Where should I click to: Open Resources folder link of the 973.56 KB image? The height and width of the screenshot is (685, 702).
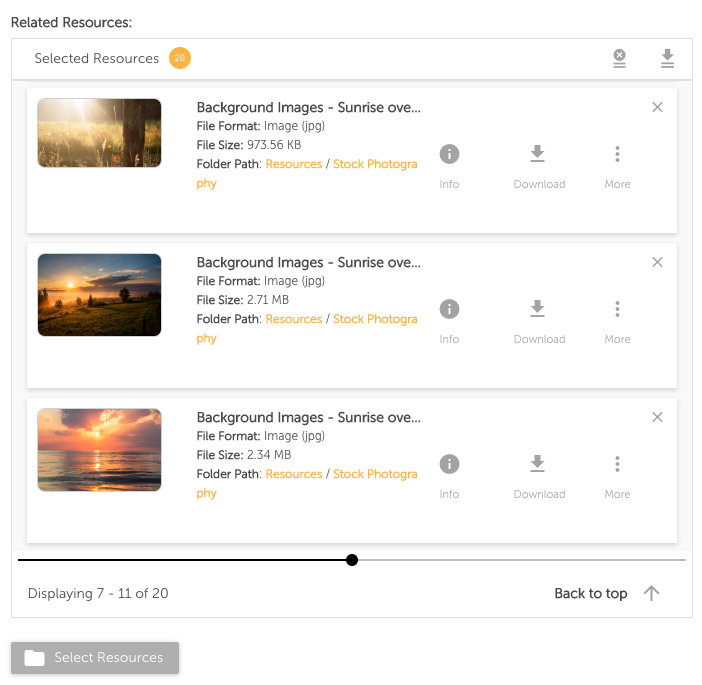pos(294,164)
